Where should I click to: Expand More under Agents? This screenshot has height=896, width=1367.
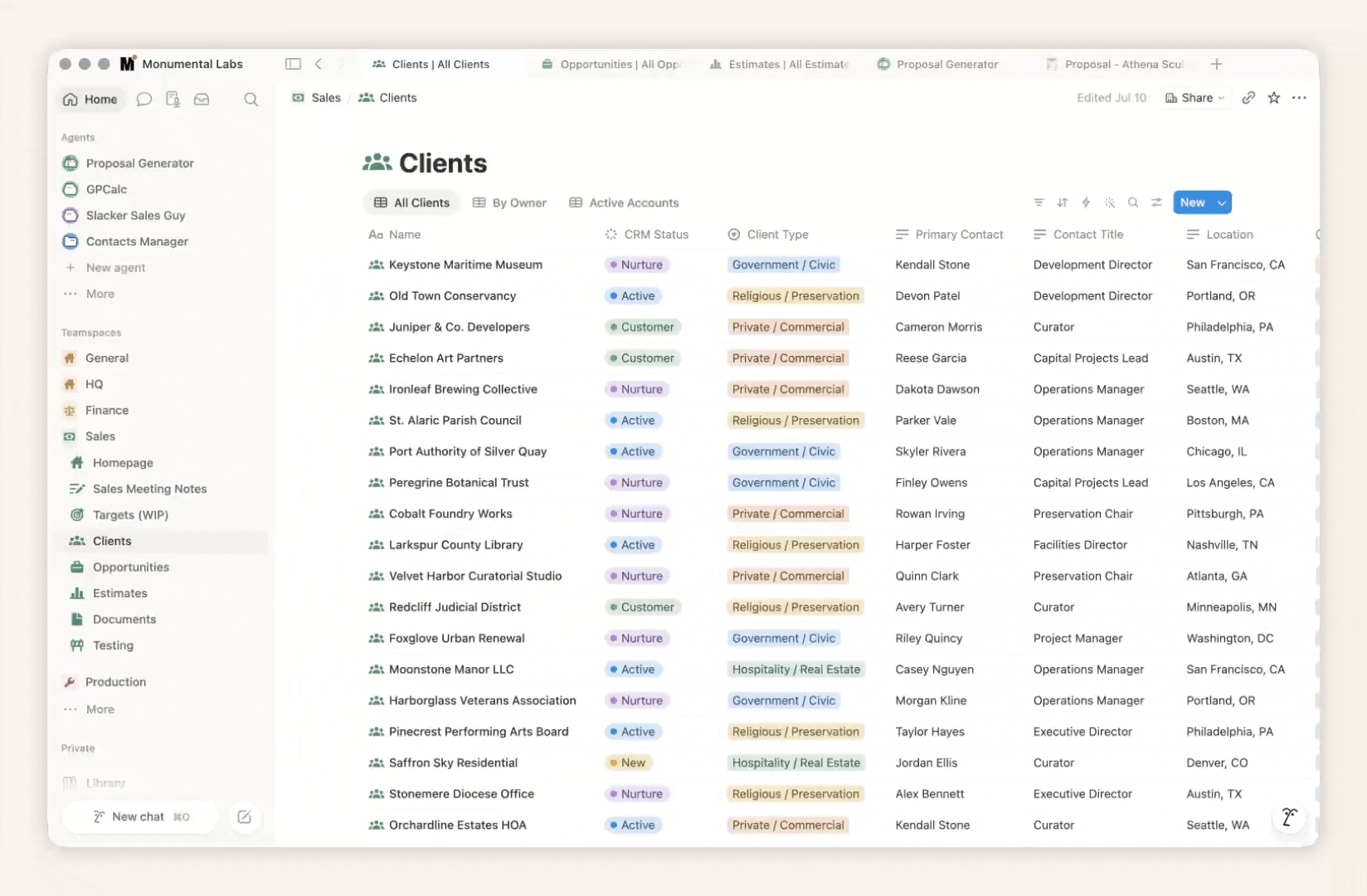tap(100, 294)
